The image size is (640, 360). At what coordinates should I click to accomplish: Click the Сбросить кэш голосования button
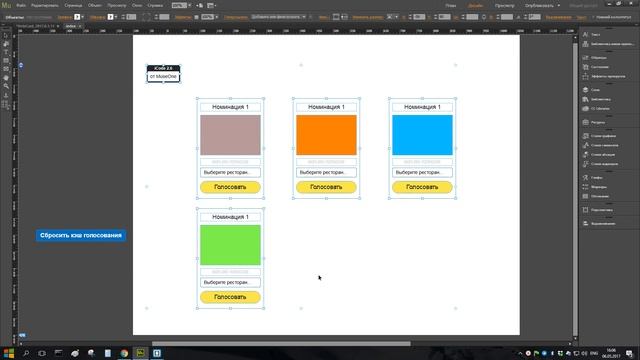click(x=81, y=236)
